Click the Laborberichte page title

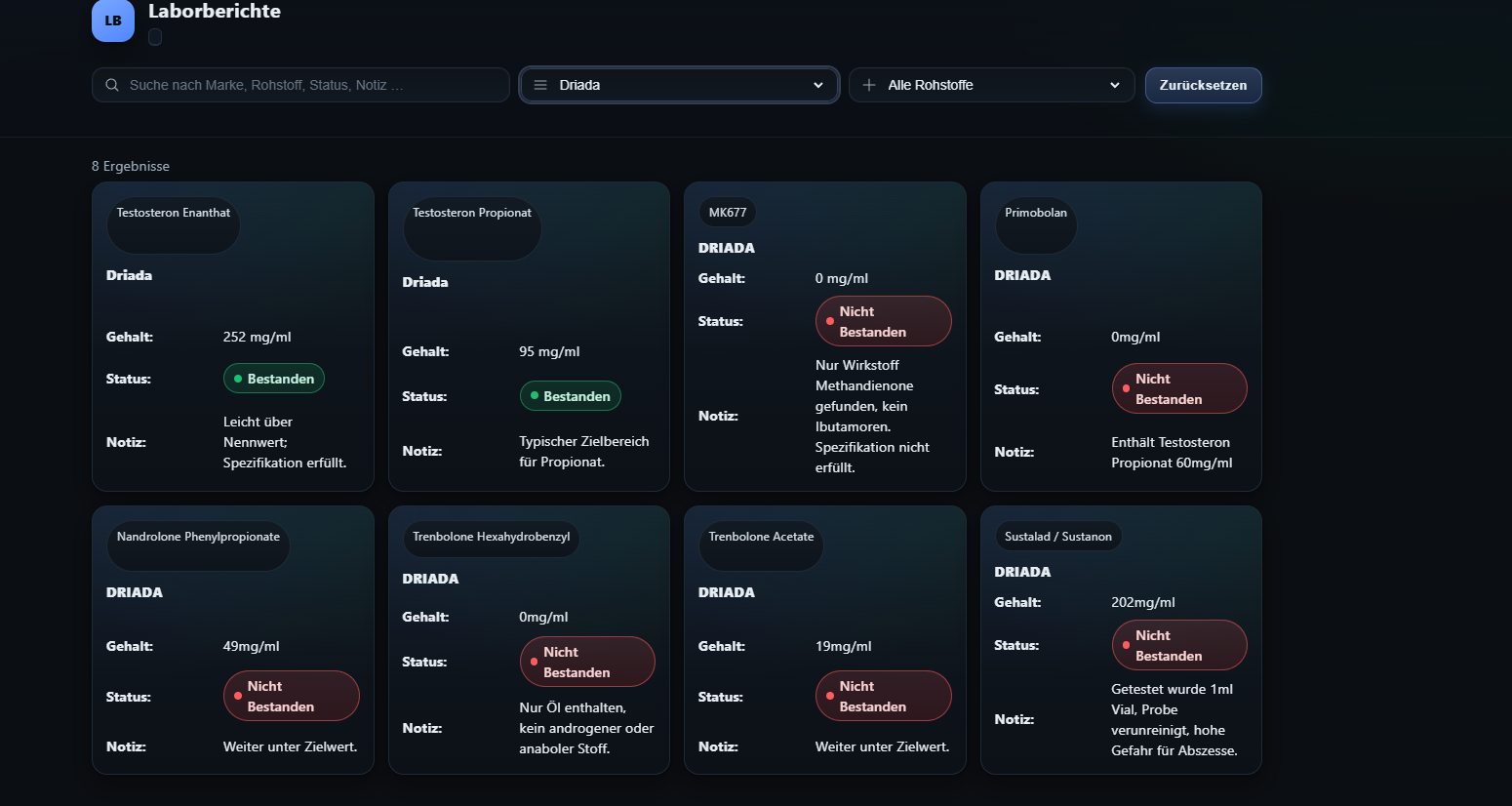[215, 12]
